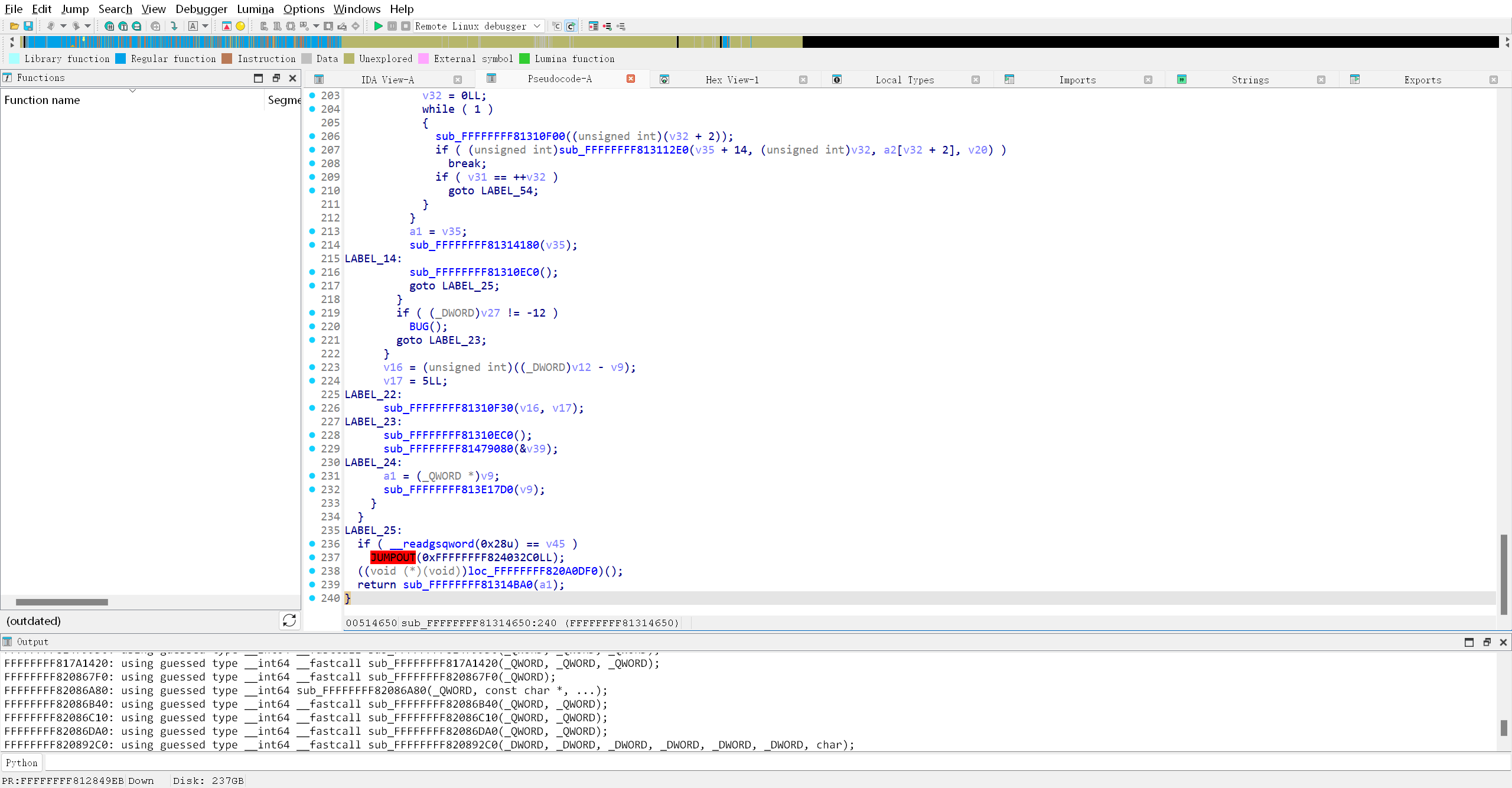Click the green curved arrow jump icon
The height and width of the screenshot is (788, 1512).
pyautogui.click(x=174, y=26)
